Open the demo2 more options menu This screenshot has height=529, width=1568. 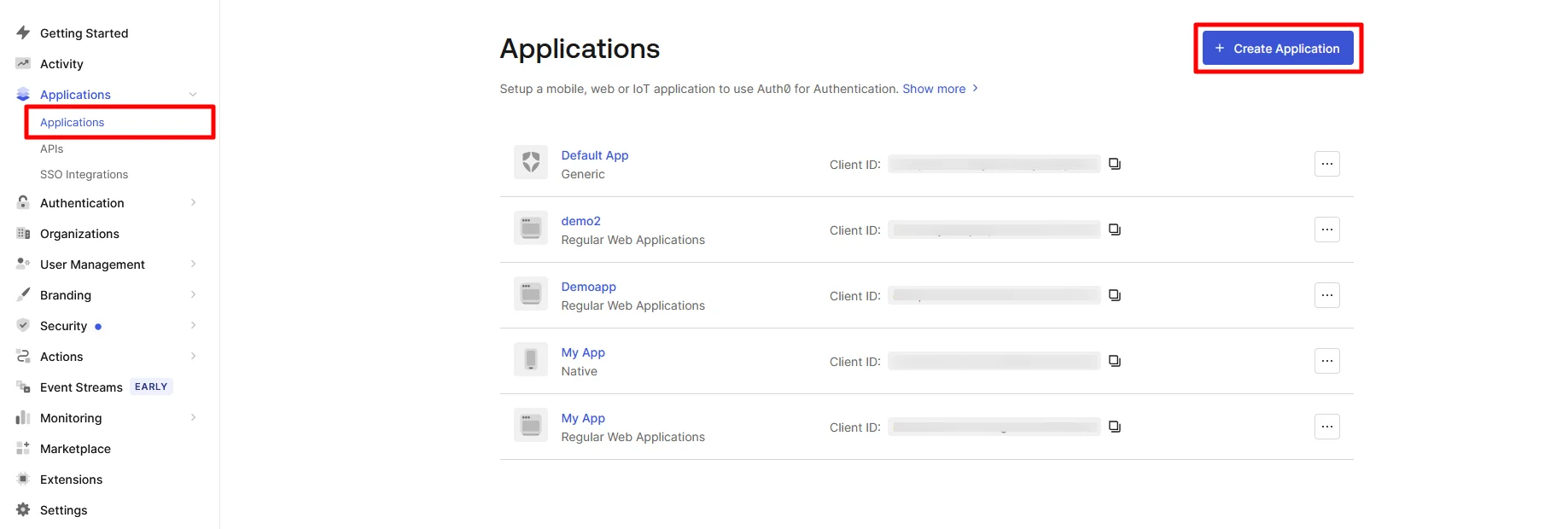click(x=1326, y=230)
